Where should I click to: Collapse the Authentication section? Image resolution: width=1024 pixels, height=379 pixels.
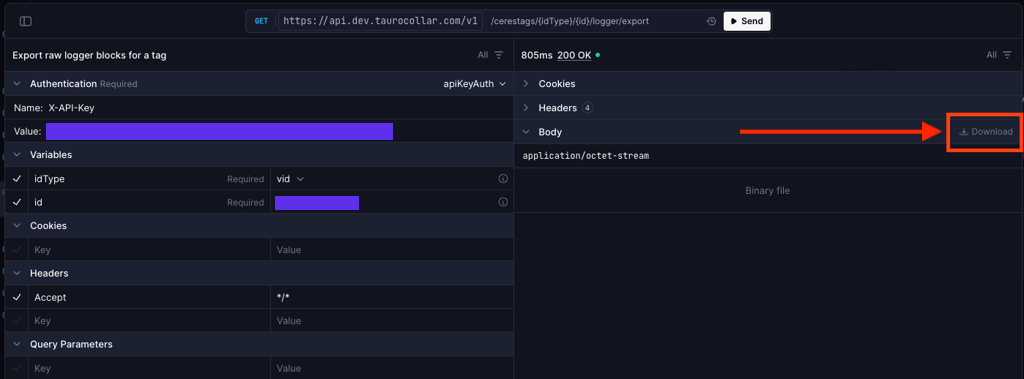click(18, 84)
